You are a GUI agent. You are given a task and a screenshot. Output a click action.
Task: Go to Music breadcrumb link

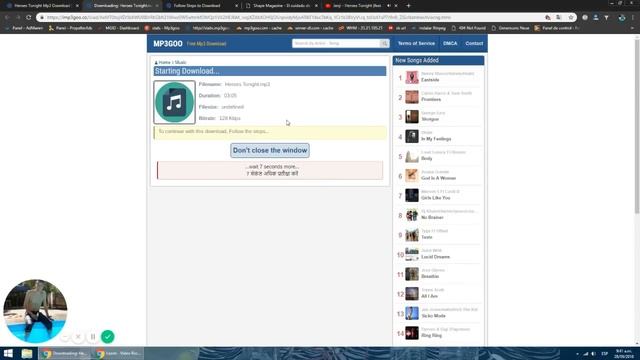tap(180, 62)
